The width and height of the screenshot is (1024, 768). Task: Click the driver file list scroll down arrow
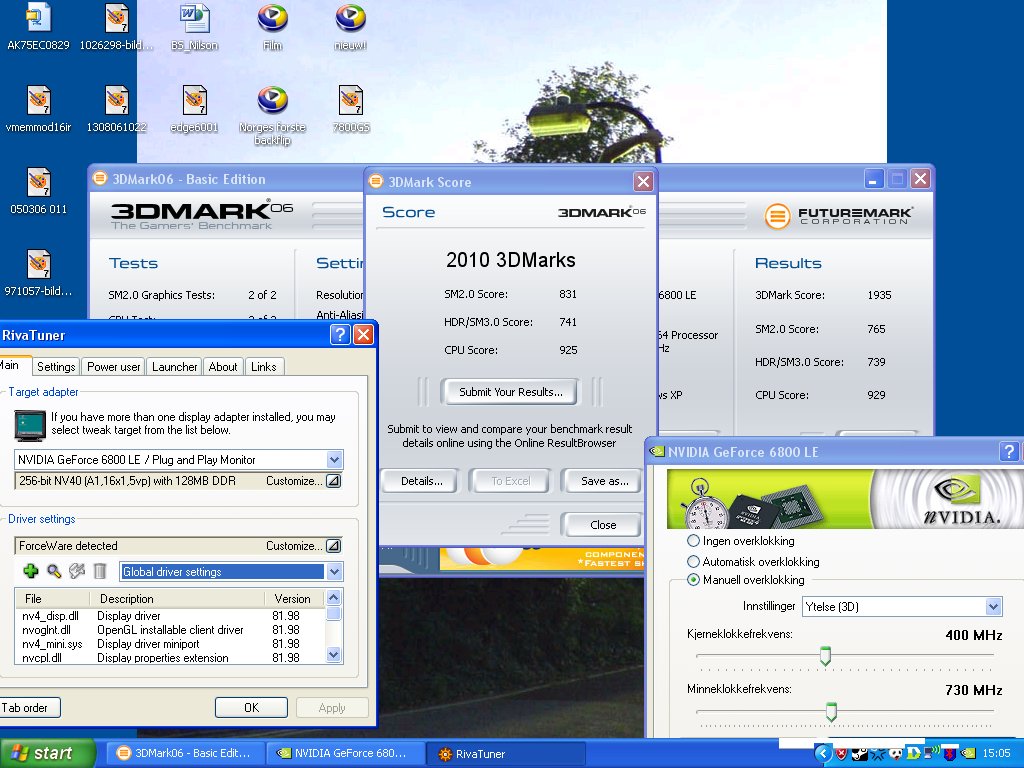334,654
